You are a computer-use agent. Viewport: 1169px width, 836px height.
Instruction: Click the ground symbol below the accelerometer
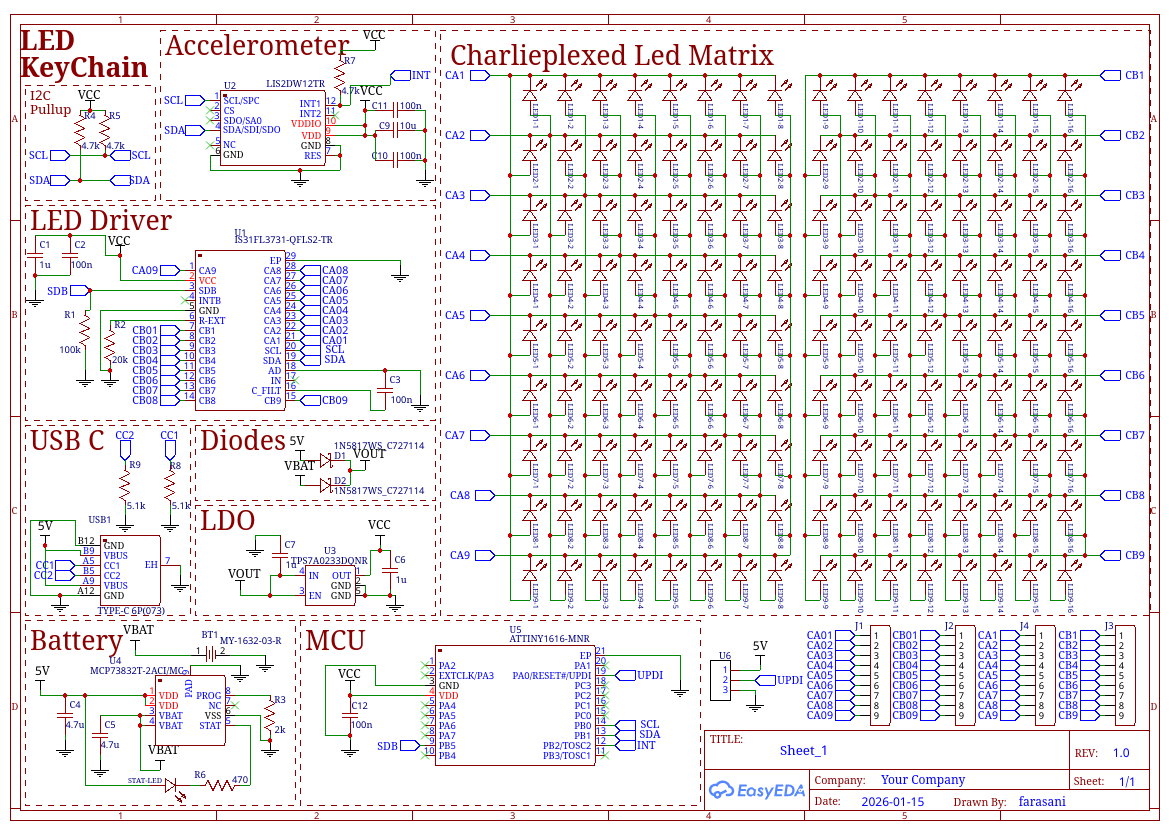click(x=300, y=182)
